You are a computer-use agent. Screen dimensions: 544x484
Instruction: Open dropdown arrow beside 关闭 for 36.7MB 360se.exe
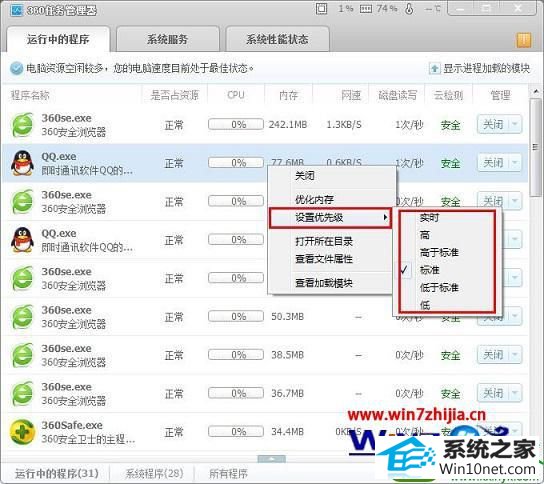[x=515, y=393]
